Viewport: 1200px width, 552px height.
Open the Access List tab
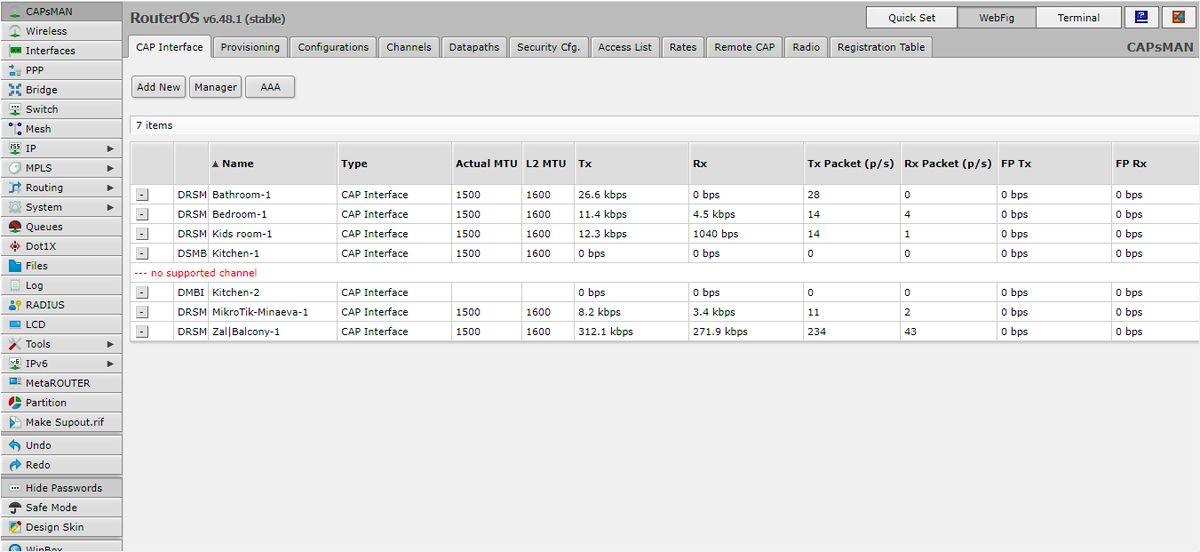click(625, 47)
